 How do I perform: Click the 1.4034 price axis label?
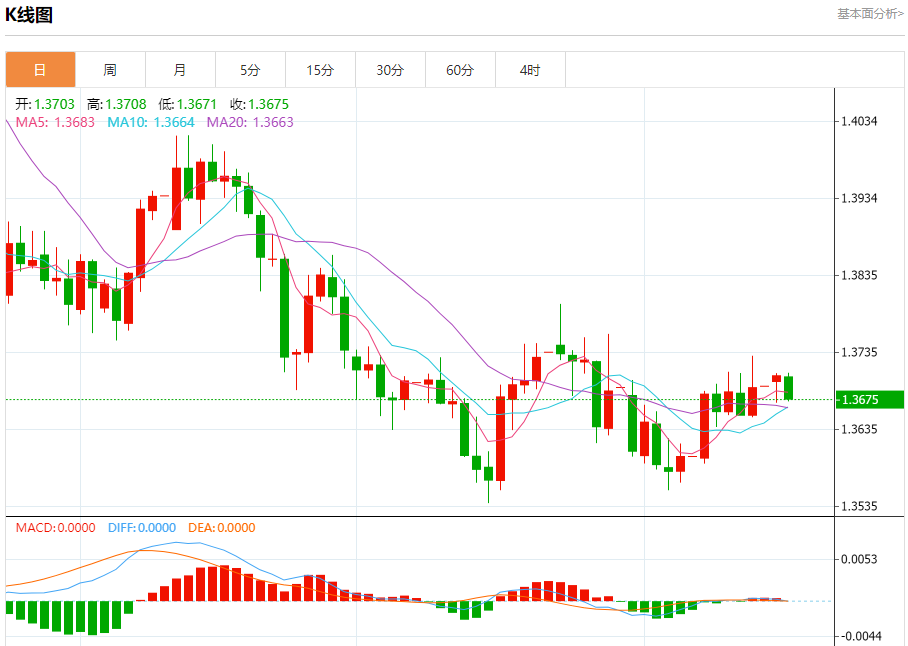click(859, 121)
